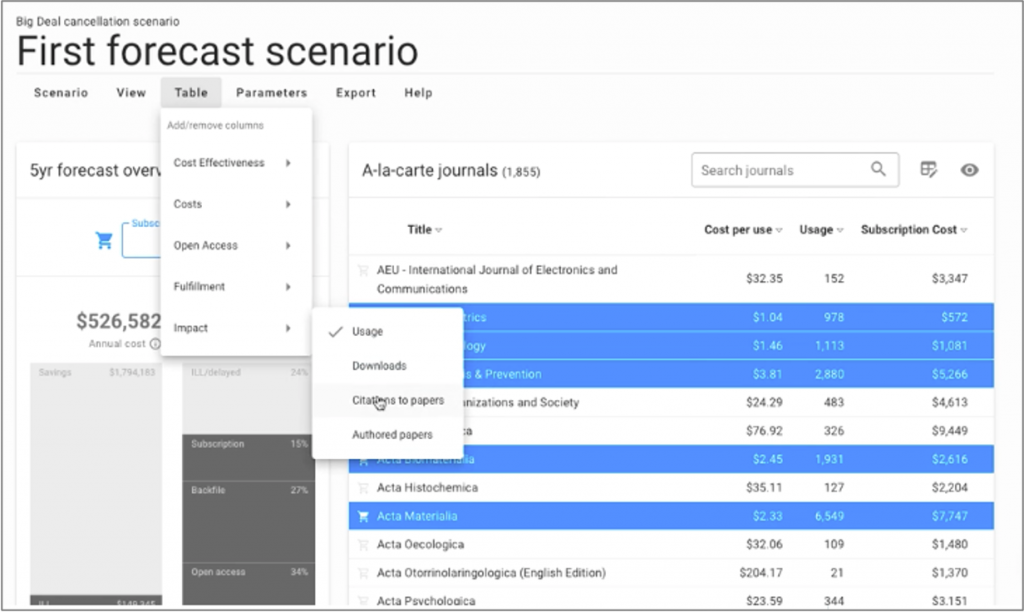
Task: Sort by the Usage column header
Action: 822,229
